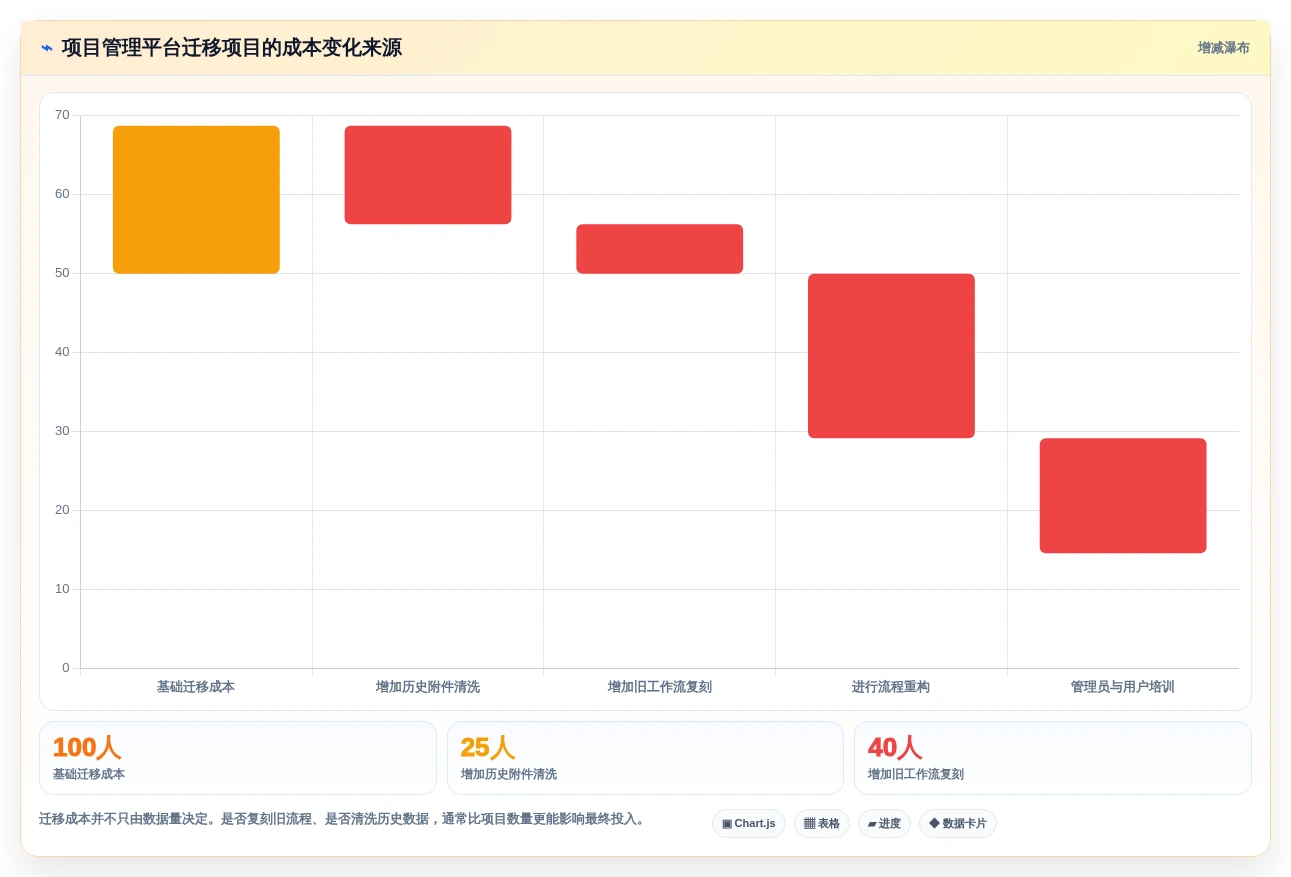The image size is (1291, 877).
Task: Select the 表格 tag chip
Action: click(x=822, y=824)
